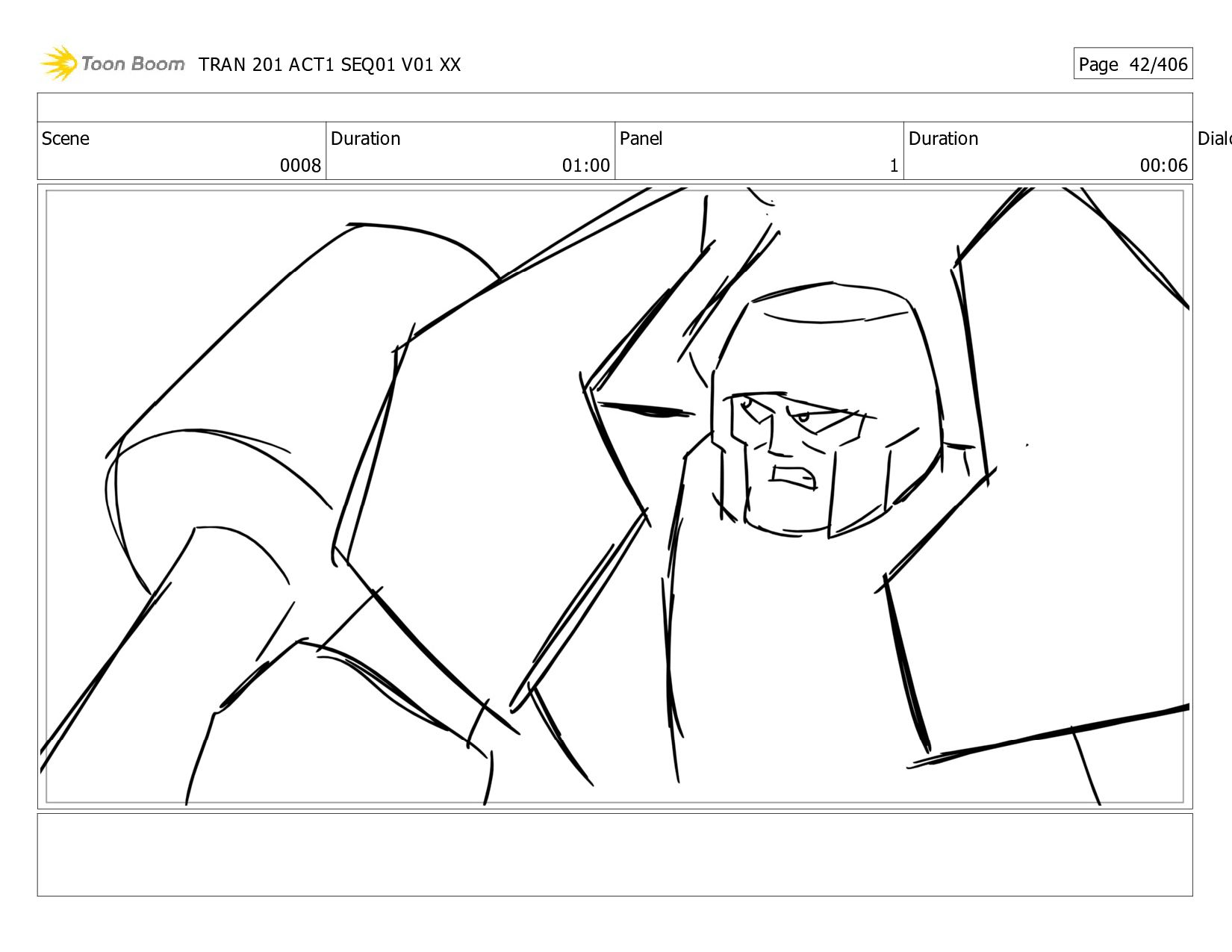Click the Toon Boom logo
Image resolution: width=1232 pixels, height=952 pixels.
coord(112,63)
